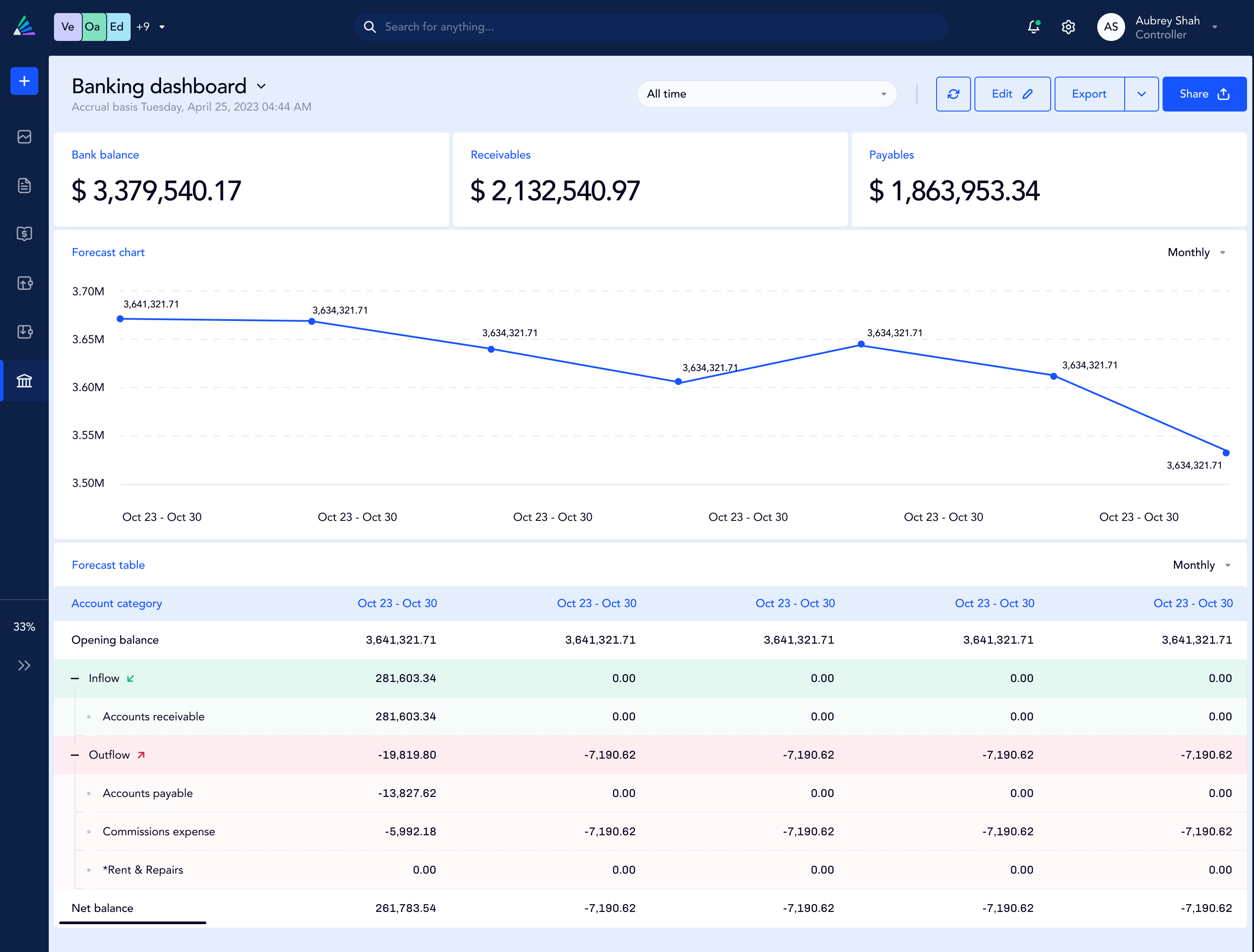Click the Share button
This screenshot has height=952, width=1254.
pos(1203,94)
